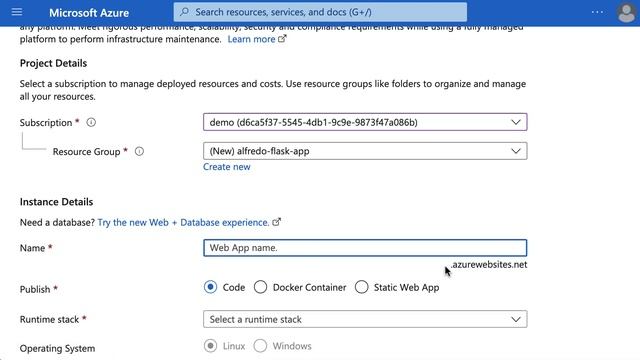Click the Subscription field label
The height and width of the screenshot is (360, 640).
(x=46, y=123)
